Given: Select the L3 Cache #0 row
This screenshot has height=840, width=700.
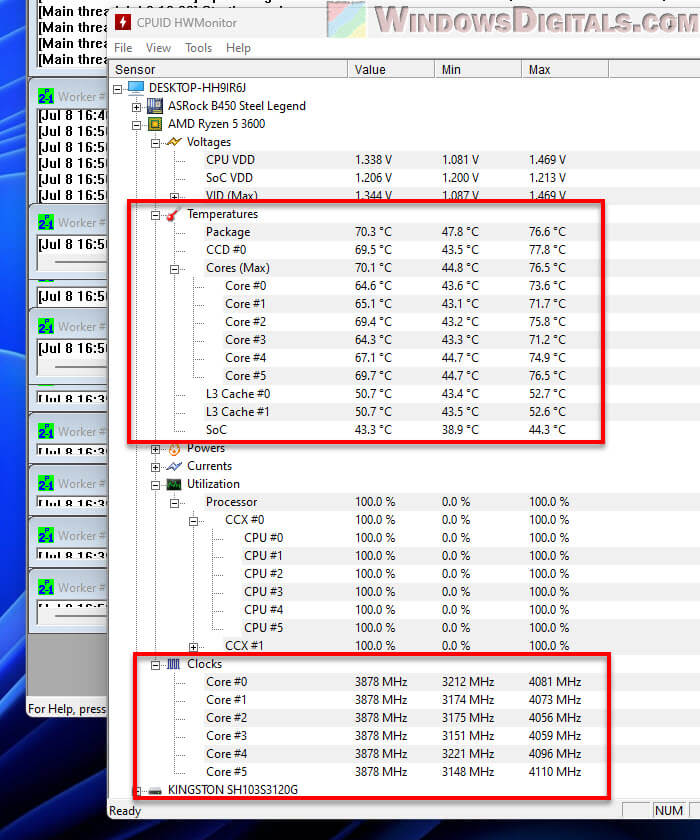Looking at the screenshot, I should (x=404, y=394).
